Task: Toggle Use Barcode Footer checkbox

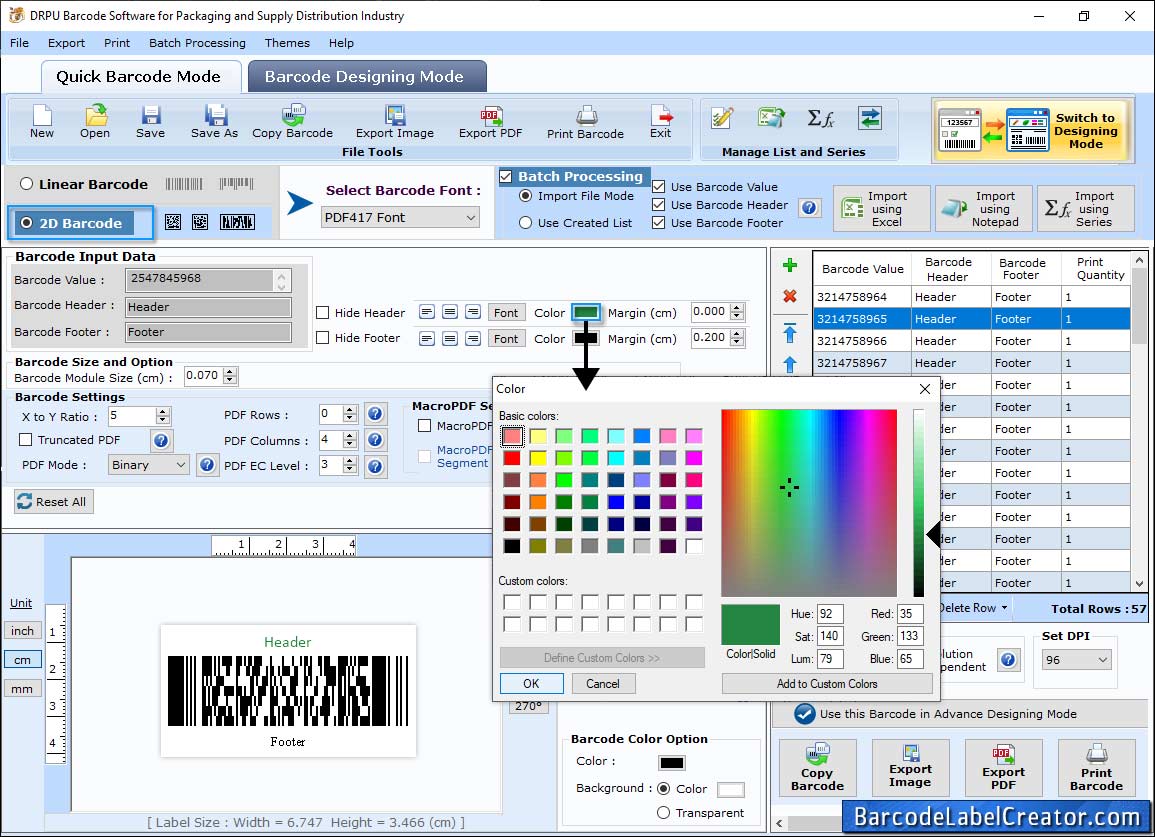Action: [659, 223]
